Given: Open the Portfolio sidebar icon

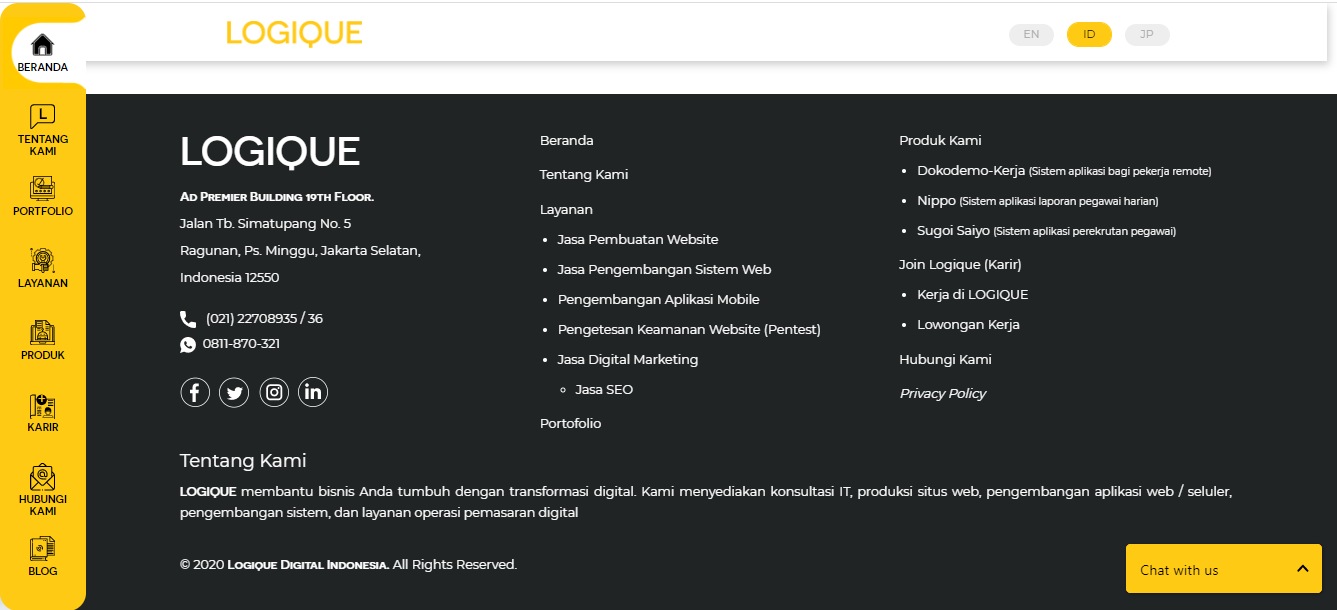Looking at the screenshot, I should click(42, 188).
